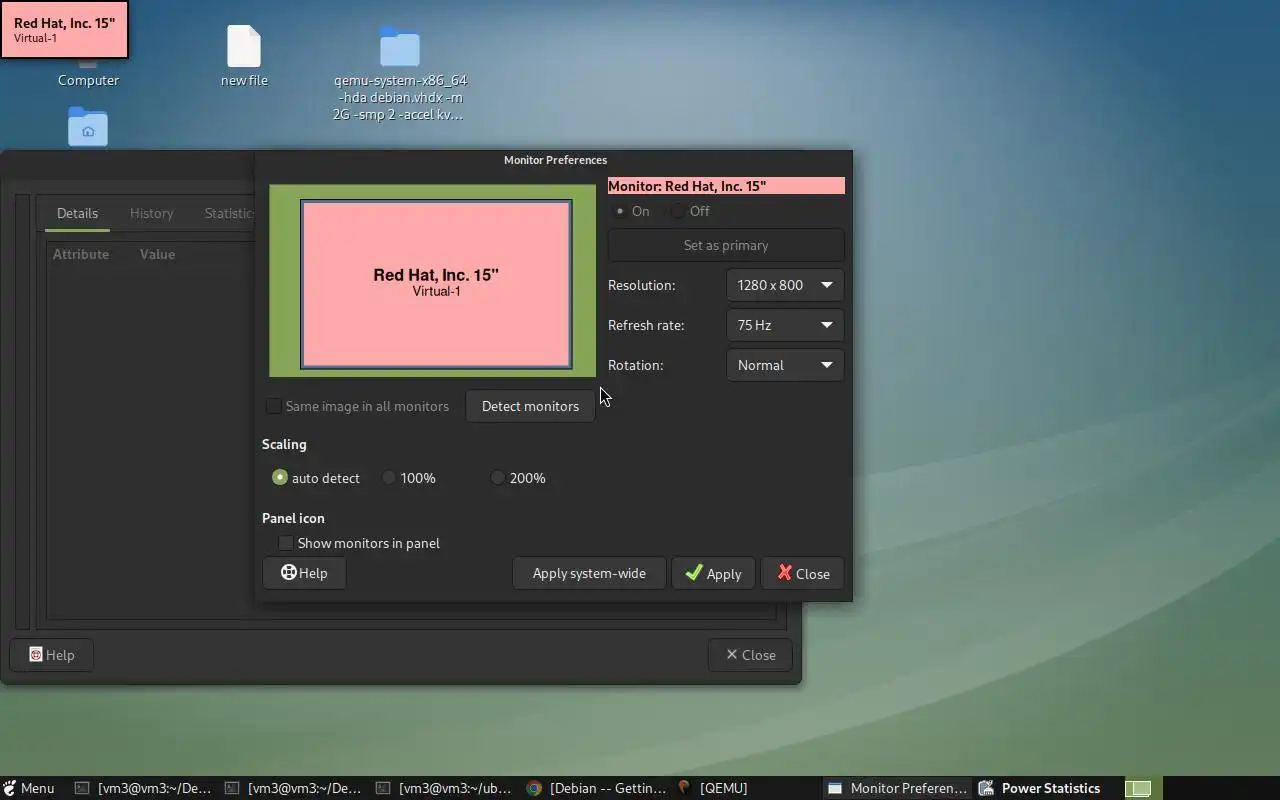Activate the Monitor Preferences taskbar entry
Image resolution: width=1280 pixels, height=800 pixels.
[897, 788]
